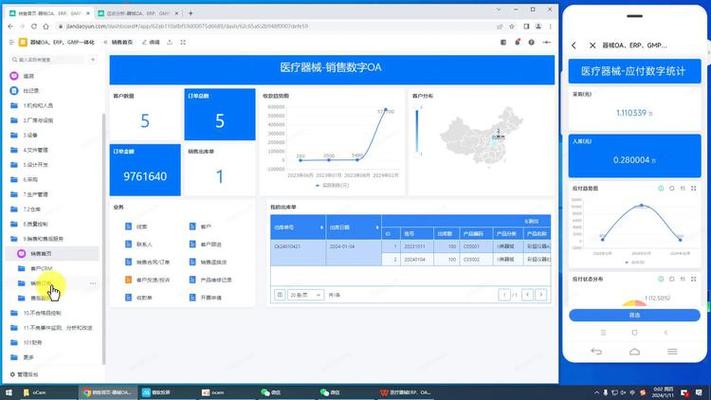Click the browser home icon
This screenshot has height=400, width=711.
click(46, 26)
